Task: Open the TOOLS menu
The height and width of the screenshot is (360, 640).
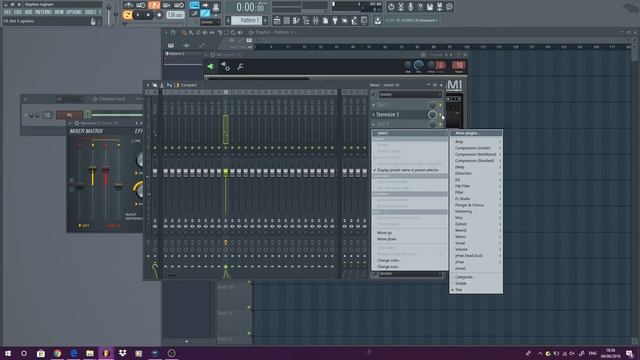Action: tap(90, 12)
